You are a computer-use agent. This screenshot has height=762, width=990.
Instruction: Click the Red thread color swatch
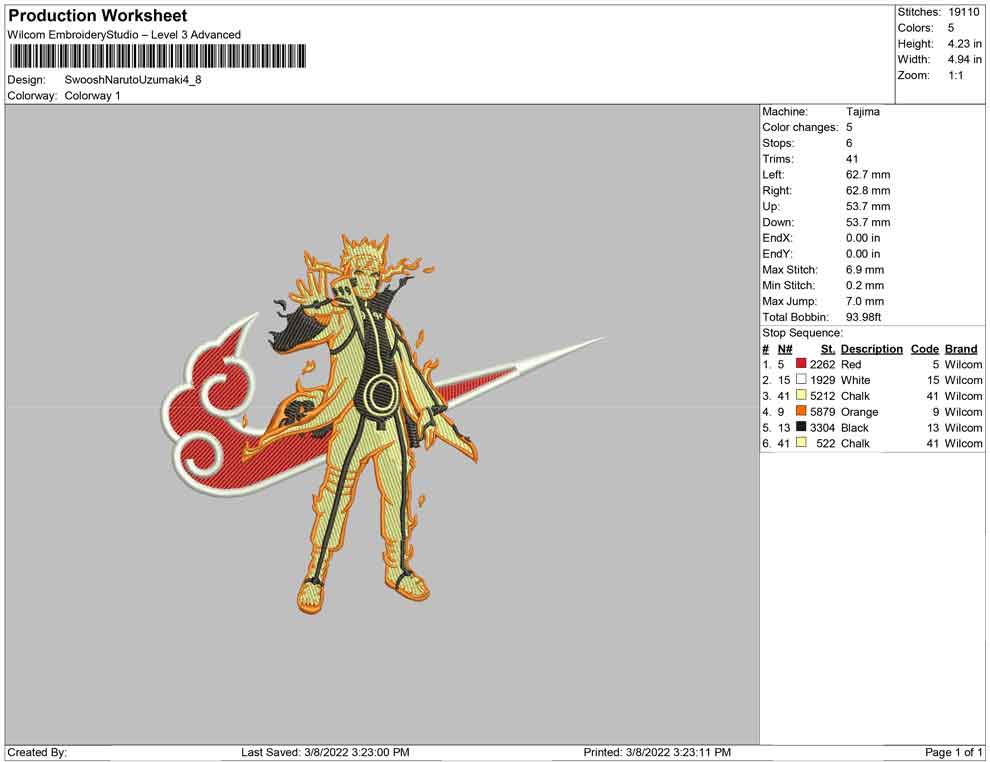801,364
